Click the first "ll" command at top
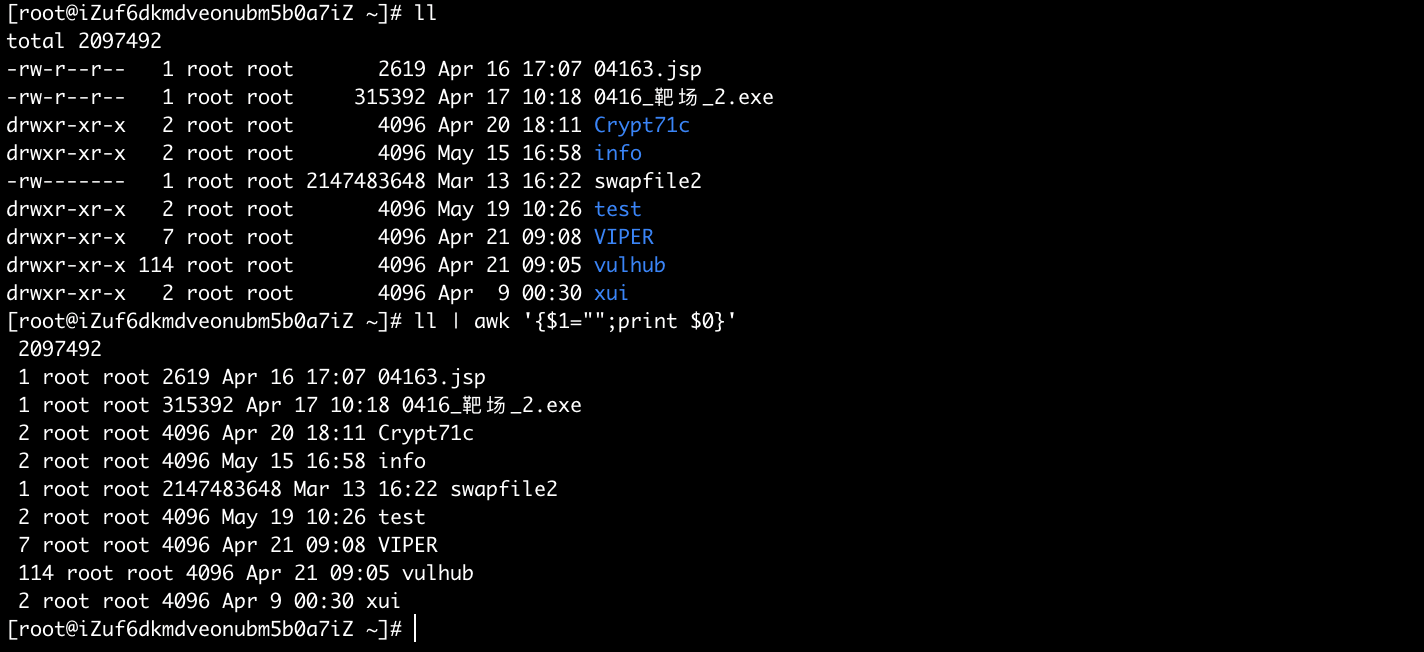Image resolution: width=1424 pixels, height=652 pixels. click(x=425, y=13)
